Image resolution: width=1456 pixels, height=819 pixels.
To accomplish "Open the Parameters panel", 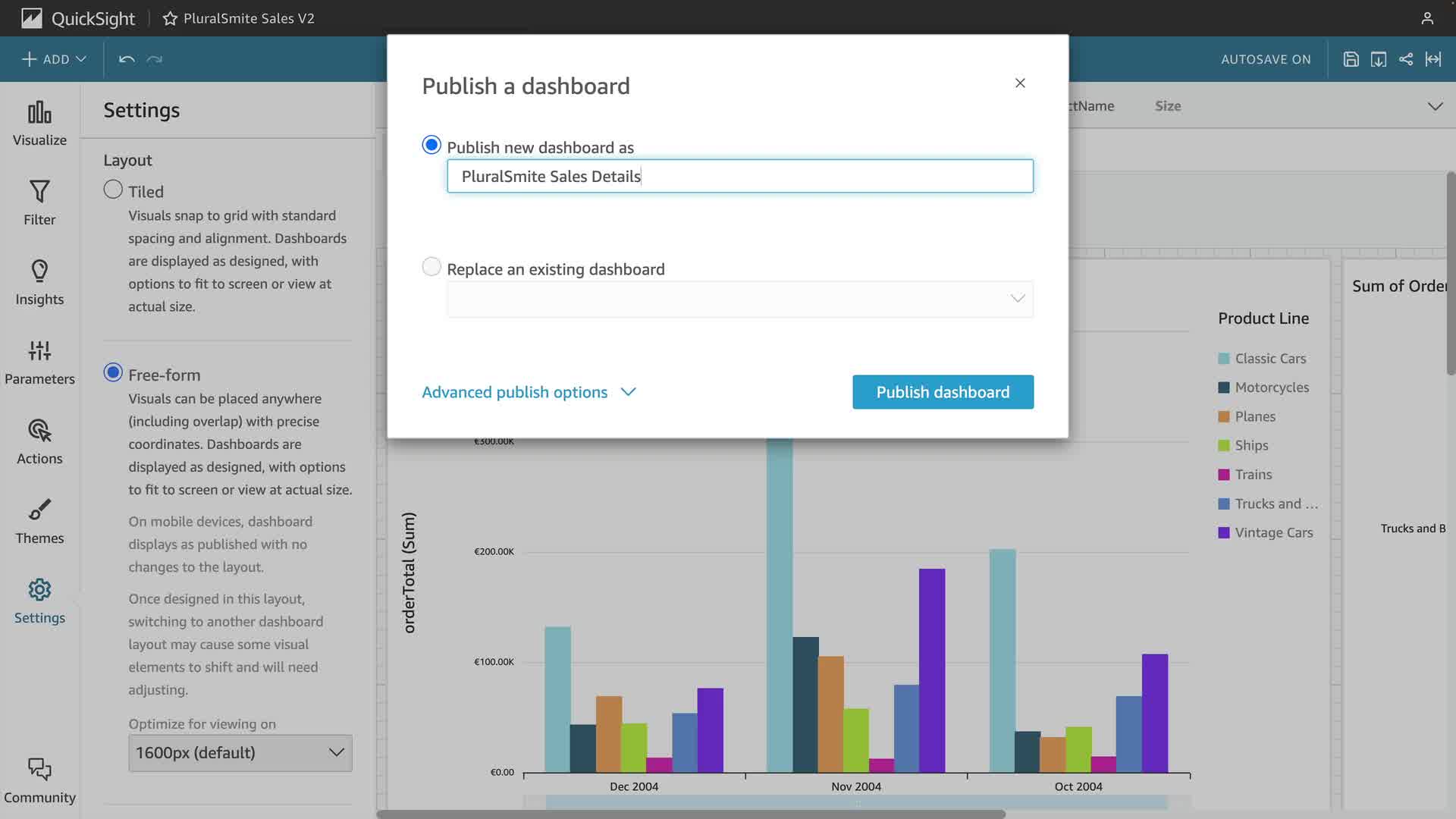I will [x=39, y=362].
